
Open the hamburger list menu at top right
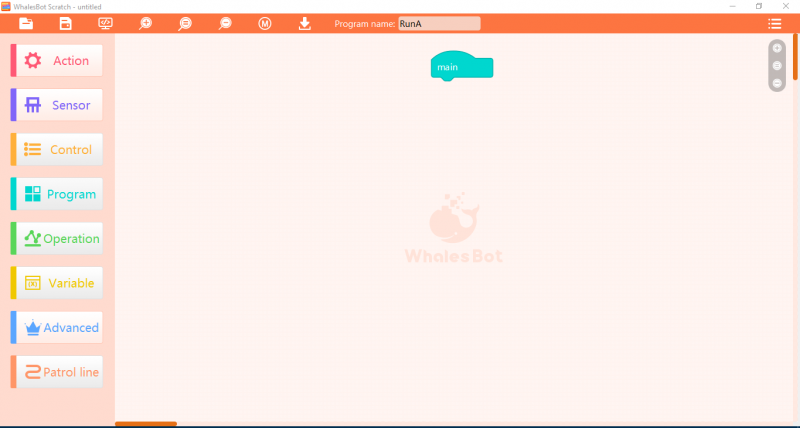(x=774, y=23)
